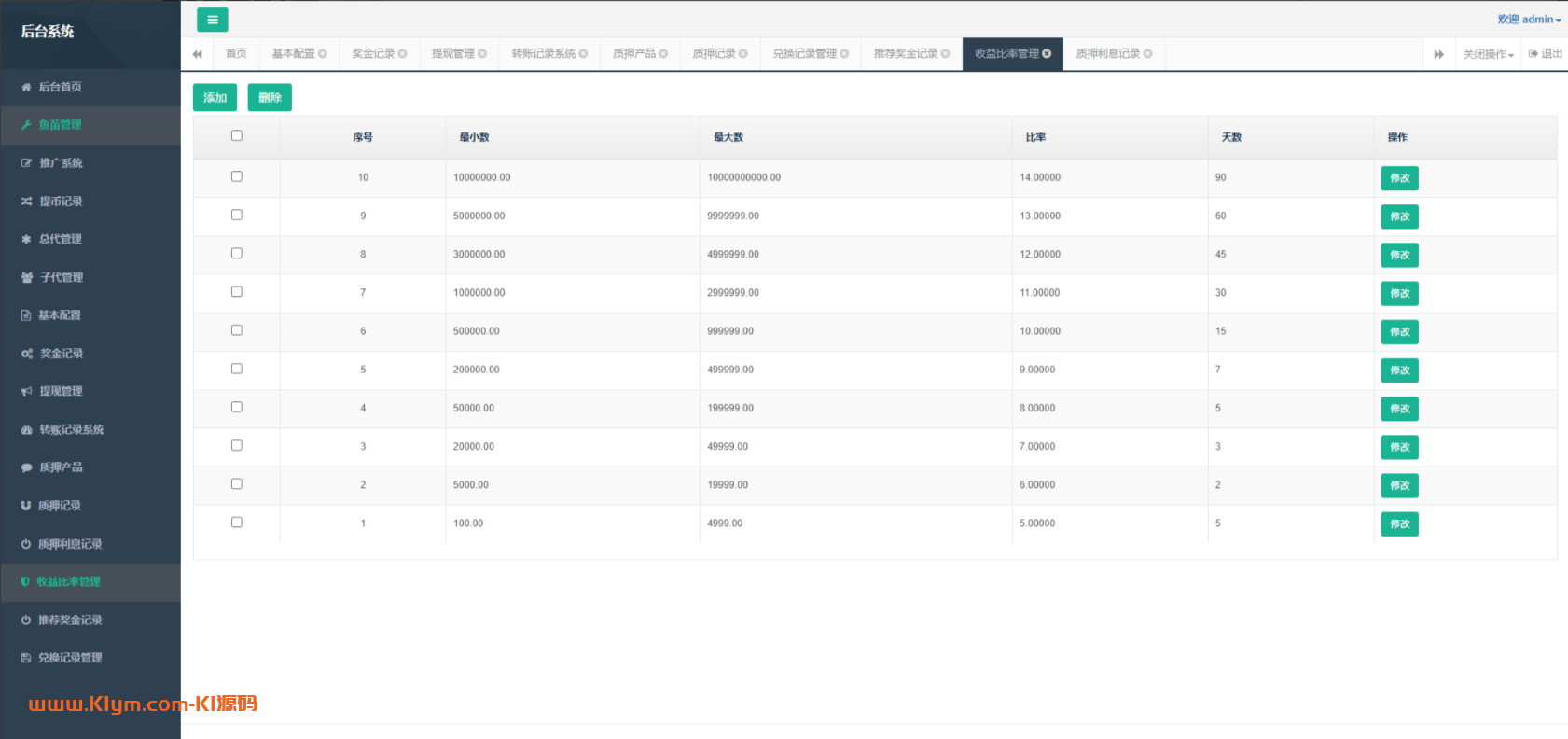1568x739 pixels.
Task: Close the 收益比率管理 tab via its x icon
Action: pos(1047,54)
